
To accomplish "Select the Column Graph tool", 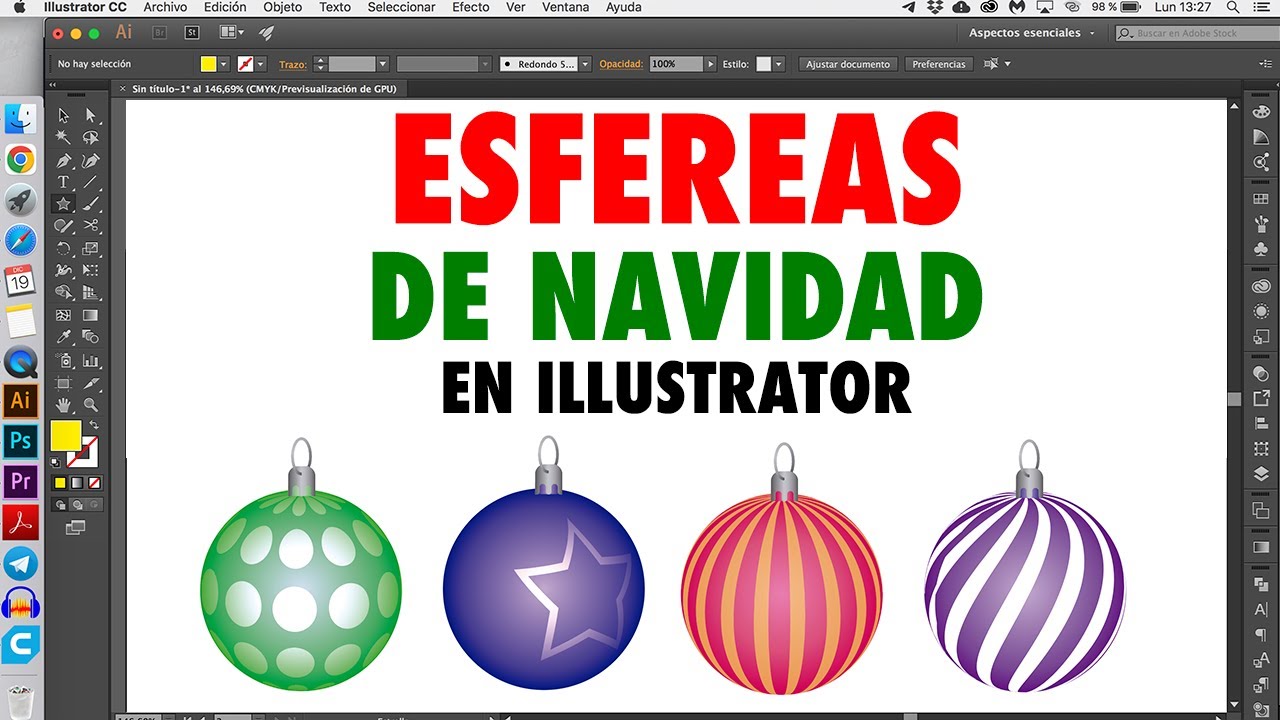I will 91,360.
